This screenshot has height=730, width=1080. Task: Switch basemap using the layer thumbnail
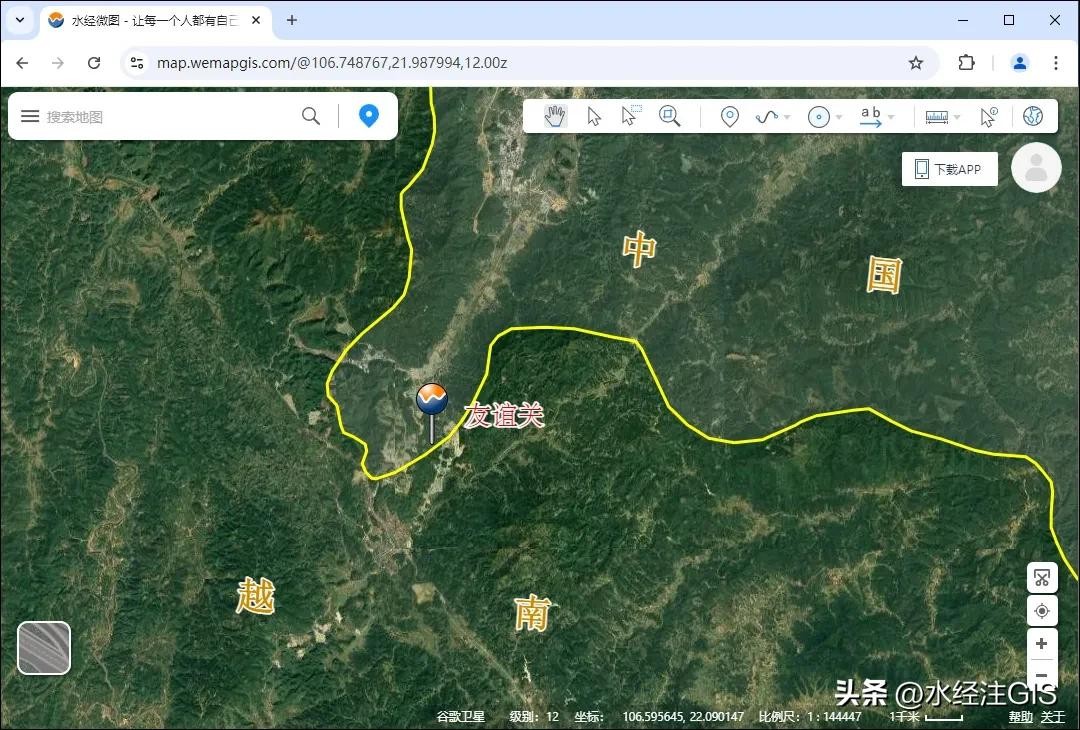pyautogui.click(x=44, y=648)
